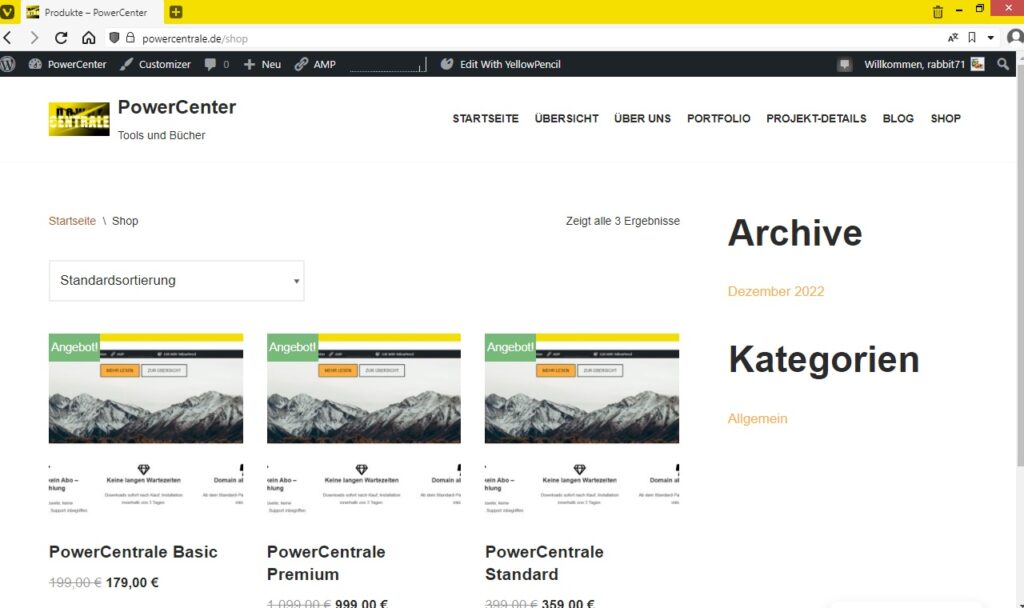
Task: Go to STARTSEITE in navigation
Action: coord(485,118)
